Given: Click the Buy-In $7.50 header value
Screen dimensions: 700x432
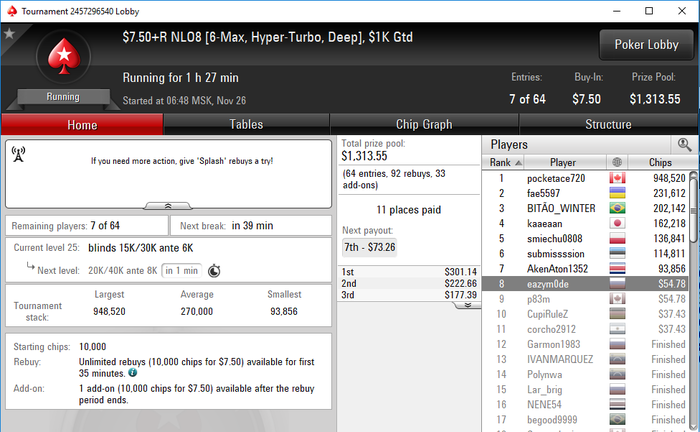Looking at the screenshot, I should click(x=587, y=99).
